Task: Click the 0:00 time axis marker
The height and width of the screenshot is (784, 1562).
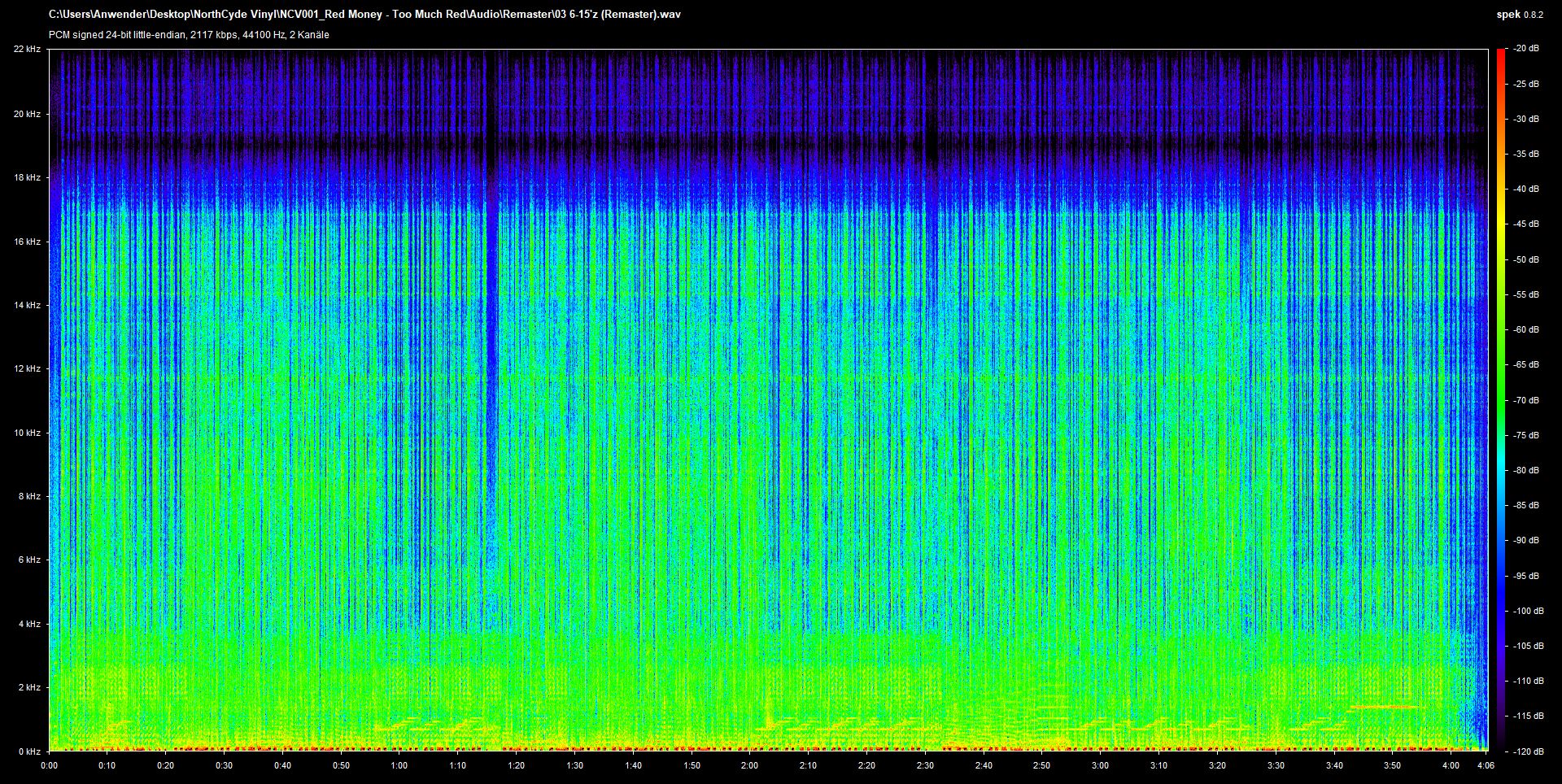Action: (49, 765)
